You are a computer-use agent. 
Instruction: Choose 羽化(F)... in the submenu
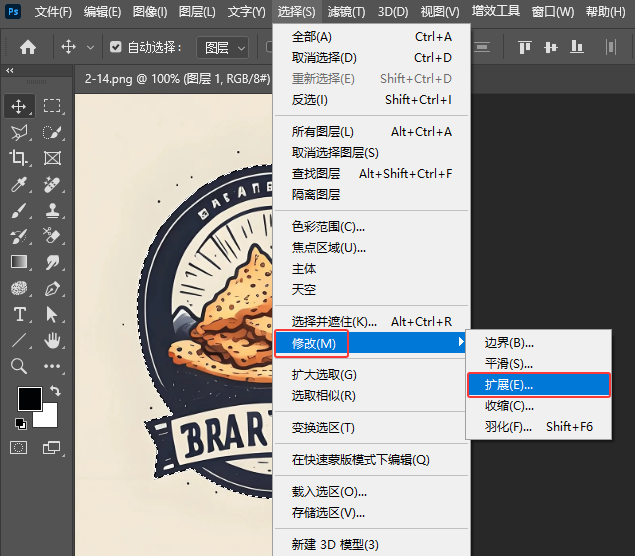pos(539,427)
